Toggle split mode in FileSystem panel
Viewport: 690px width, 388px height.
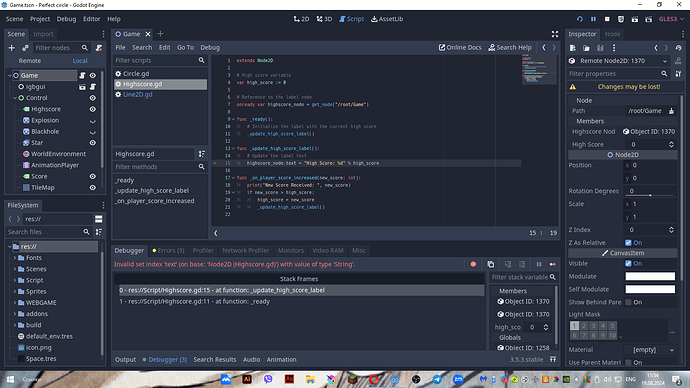click(99, 219)
